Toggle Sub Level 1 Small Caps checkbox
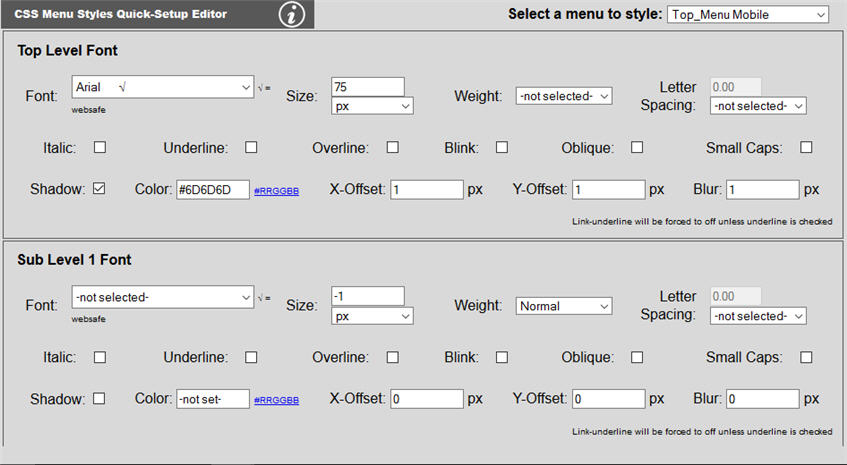 tap(806, 357)
